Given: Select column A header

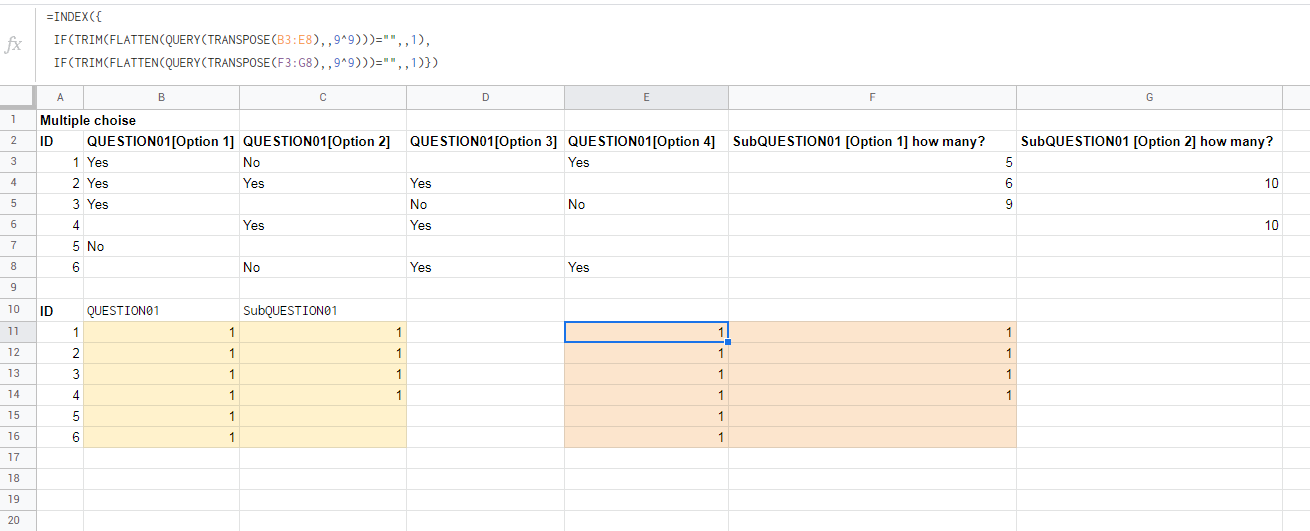Looking at the screenshot, I should tap(60, 97).
